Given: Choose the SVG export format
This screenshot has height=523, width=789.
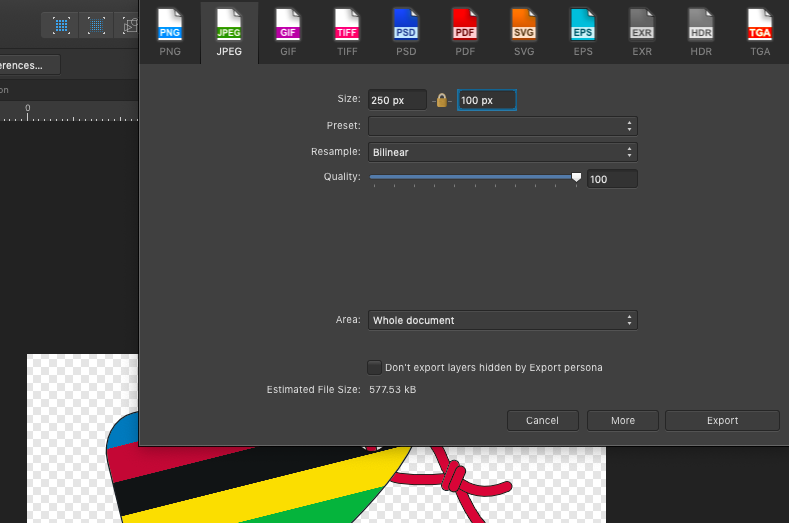Looking at the screenshot, I should 524,32.
